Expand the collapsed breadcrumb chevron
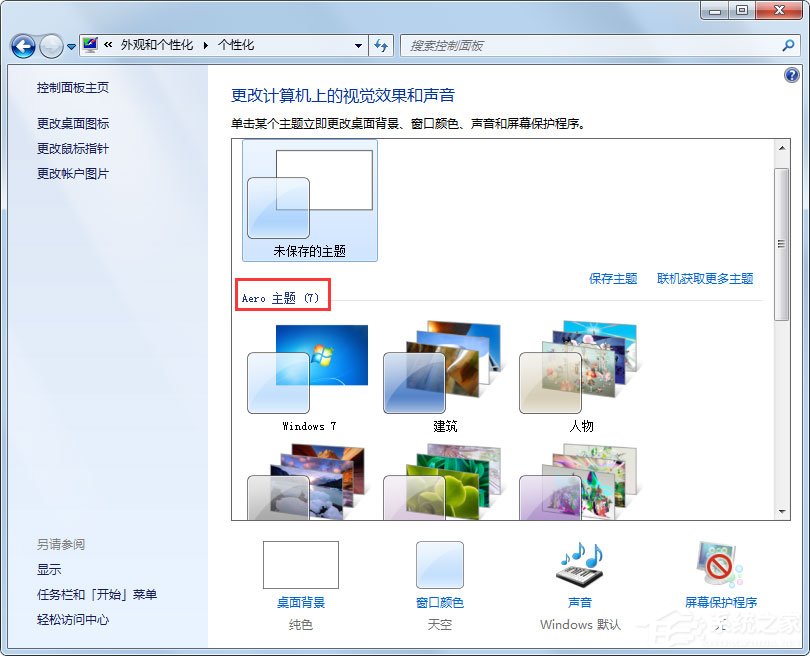The height and width of the screenshot is (656, 810). pyautogui.click(x=107, y=45)
